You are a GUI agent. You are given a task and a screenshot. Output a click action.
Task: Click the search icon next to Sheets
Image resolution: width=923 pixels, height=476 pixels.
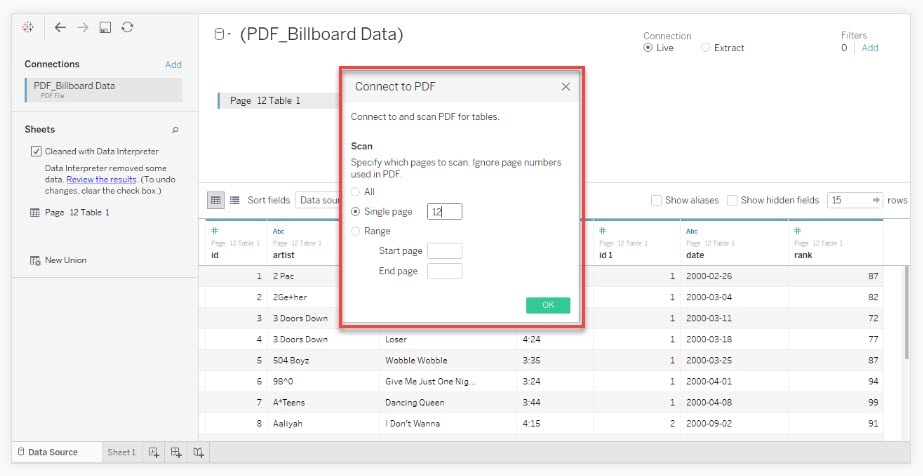click(x=175, y=130)
